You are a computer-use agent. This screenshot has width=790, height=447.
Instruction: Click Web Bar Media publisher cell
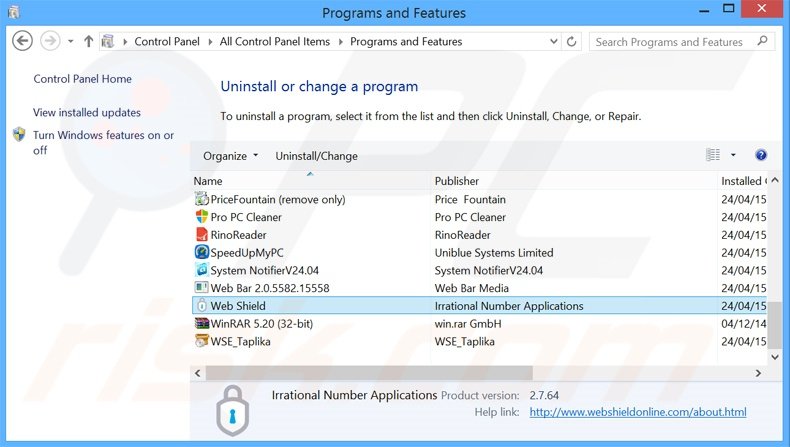(x=472, y=288)
